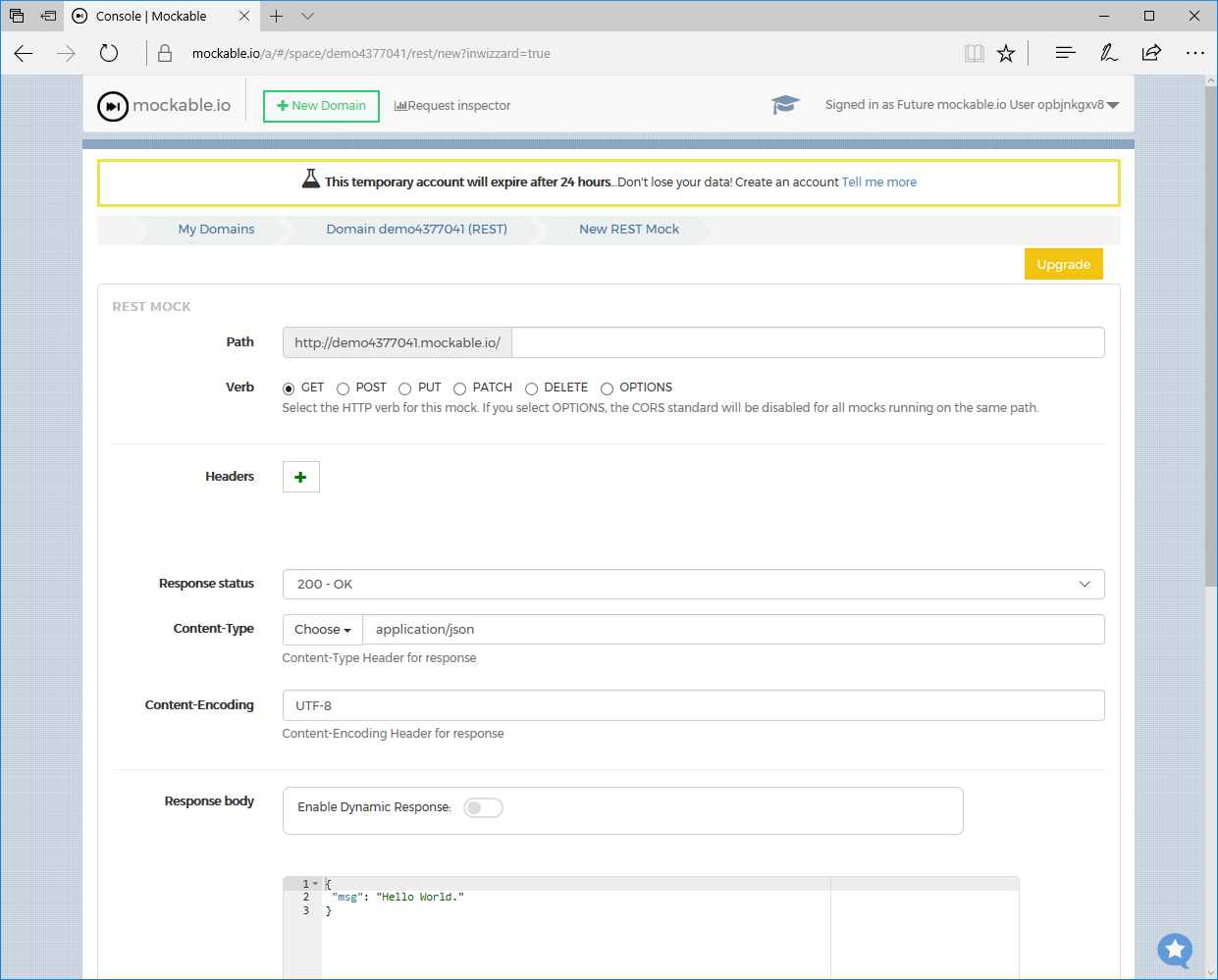Open the Content-Type Choose dropdown

(322, 630)
